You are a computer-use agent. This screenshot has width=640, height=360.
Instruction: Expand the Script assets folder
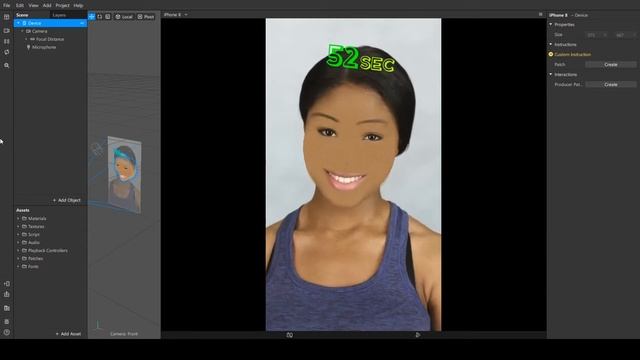(18, 235)
